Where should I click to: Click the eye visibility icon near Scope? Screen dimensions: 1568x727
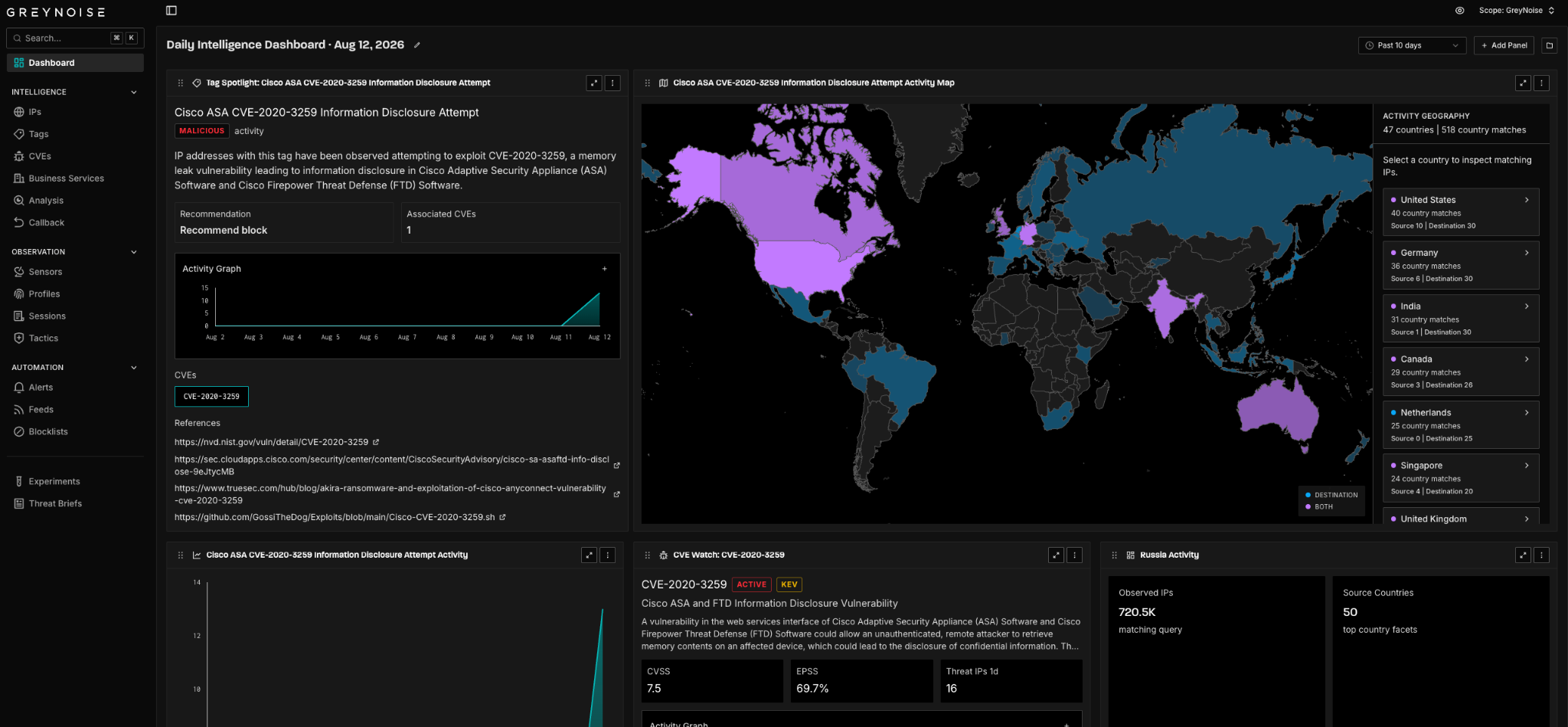click(x=1460, y=11)
